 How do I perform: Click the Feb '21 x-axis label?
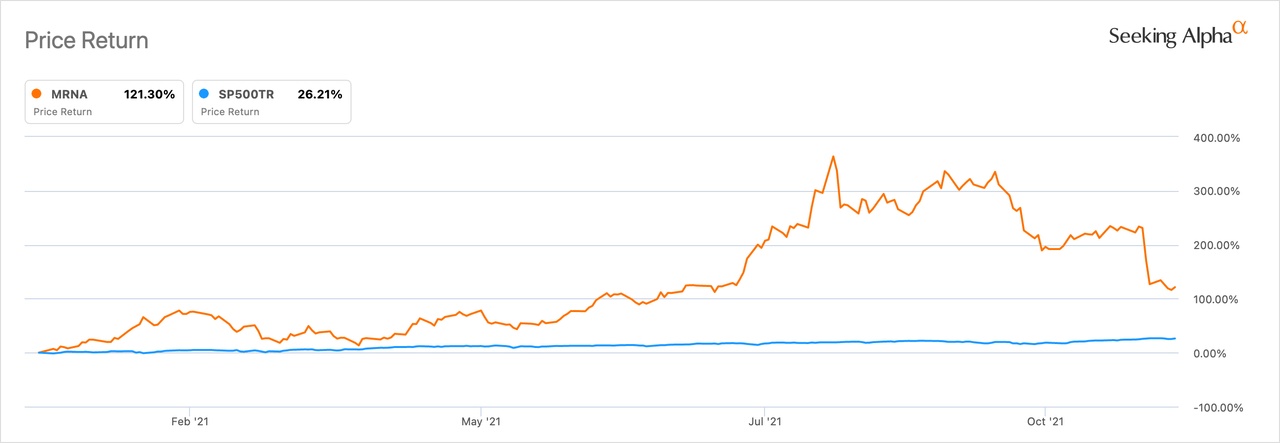tap(189, 423)
